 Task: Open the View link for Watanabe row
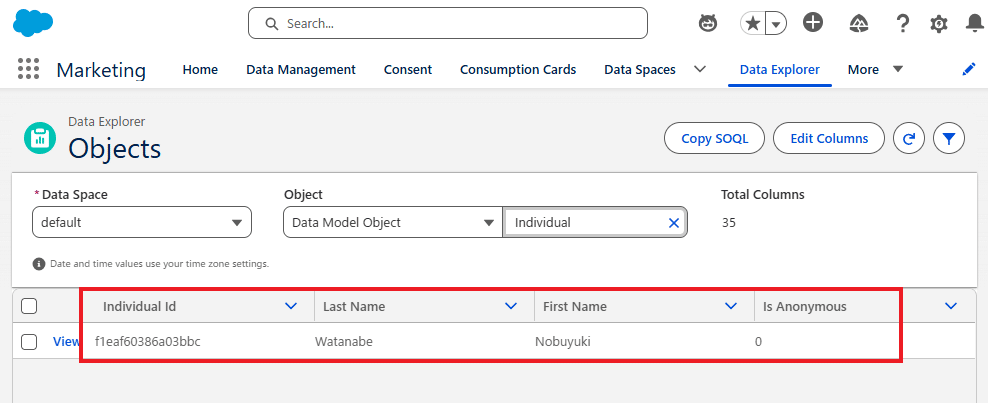point(67,342)
